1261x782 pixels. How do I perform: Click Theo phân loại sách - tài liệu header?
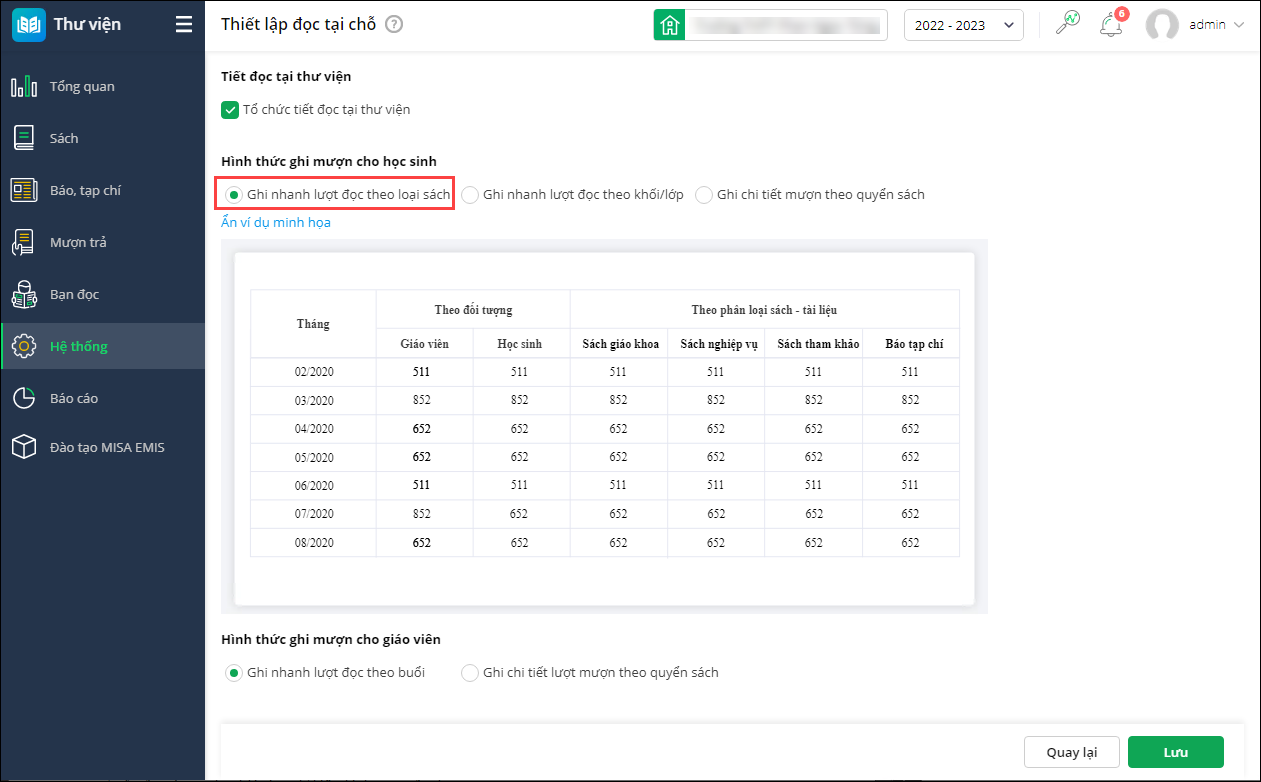(765, 310)
